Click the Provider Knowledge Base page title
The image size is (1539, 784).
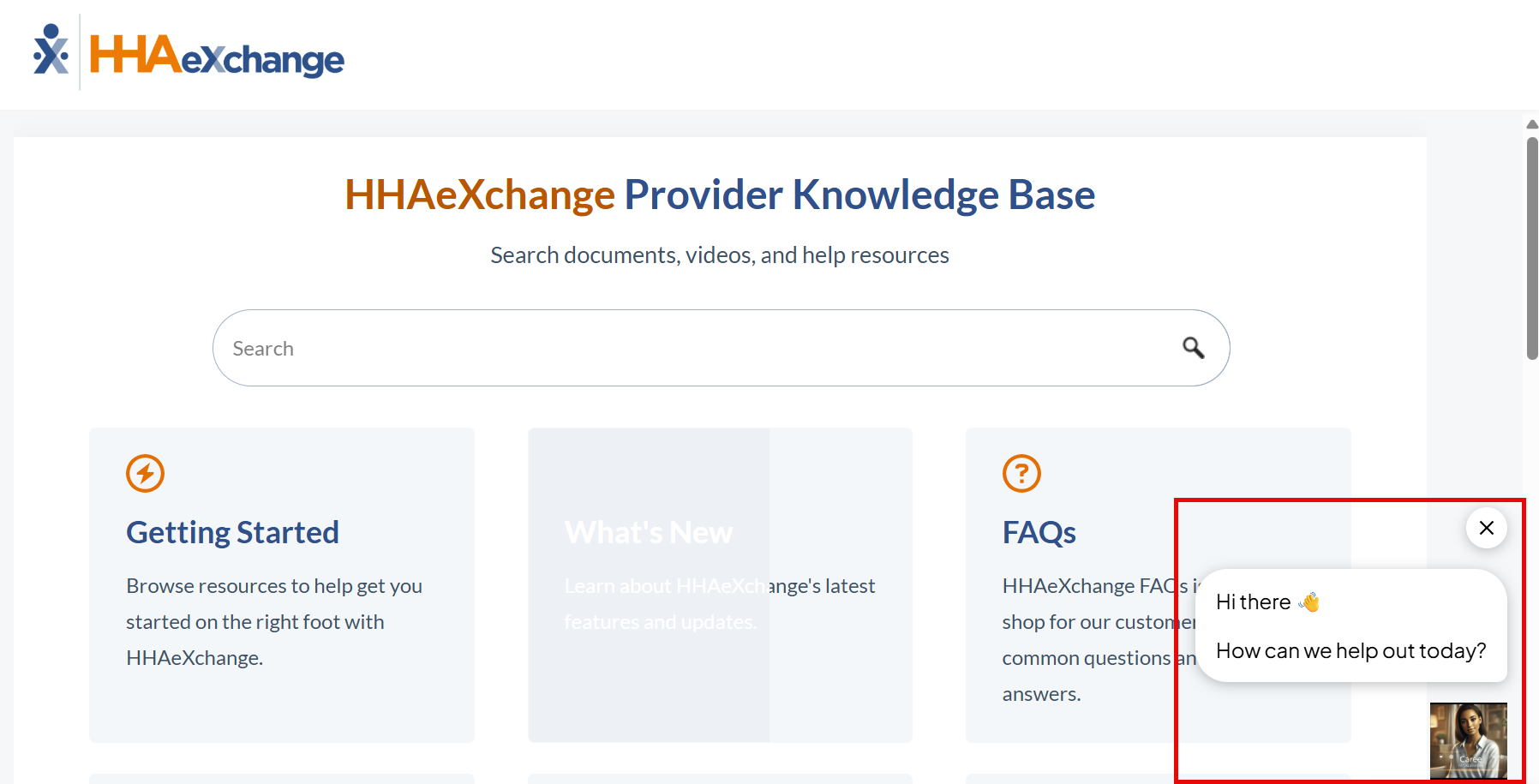click(719, 195)
